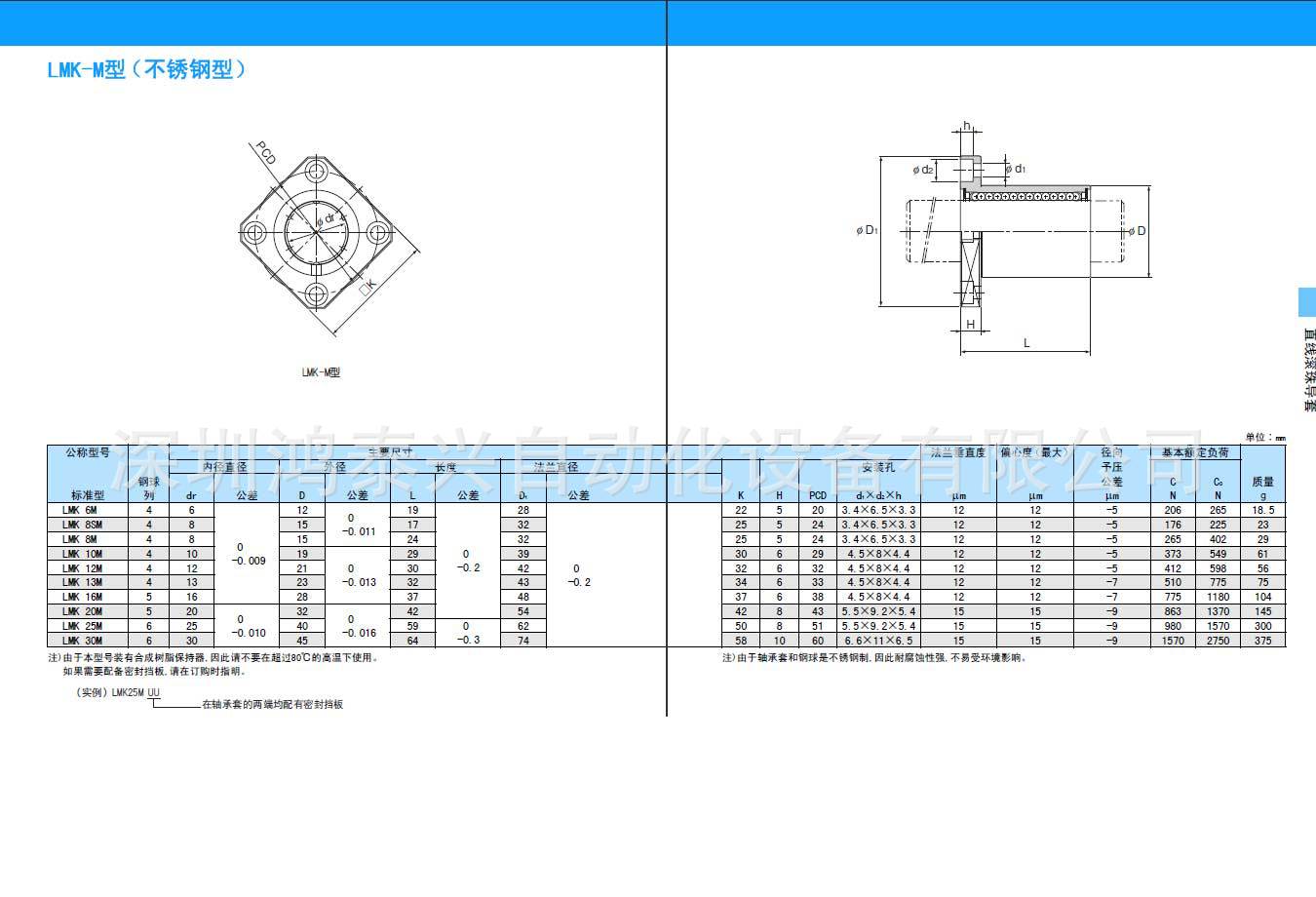
Task: Click tolerance cell 0 / −0.009
Action: coord(248,554)
